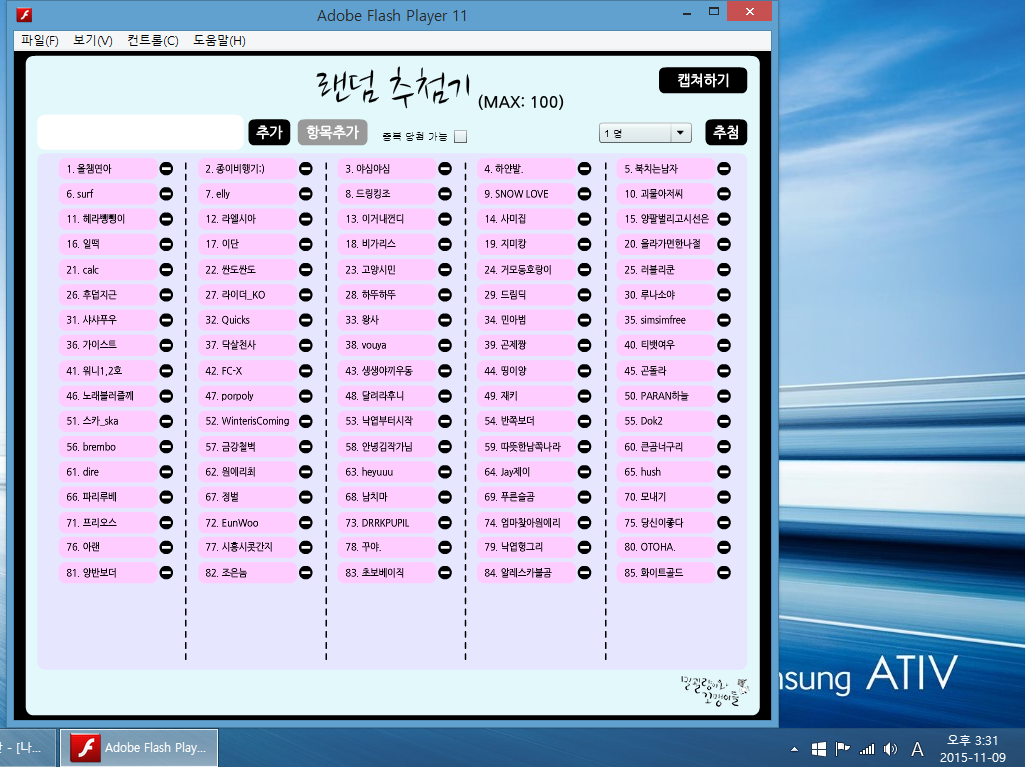The width and height of the screenshot is (1025, 767).
Task: Show hidden tray icons arrow
Action: [794, 749]
